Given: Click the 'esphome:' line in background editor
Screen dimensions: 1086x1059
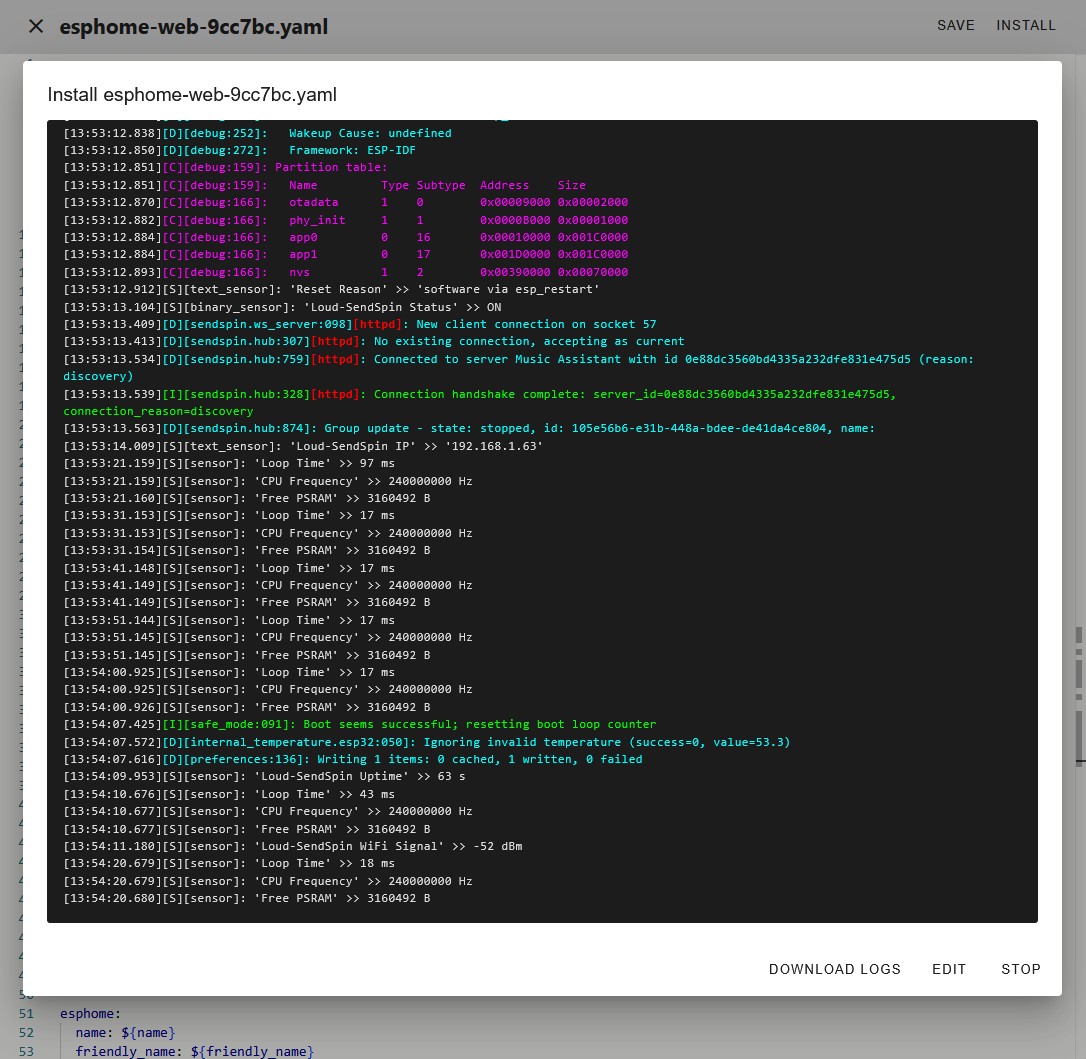Looking at the screenshot, I should click(90, 1013).
